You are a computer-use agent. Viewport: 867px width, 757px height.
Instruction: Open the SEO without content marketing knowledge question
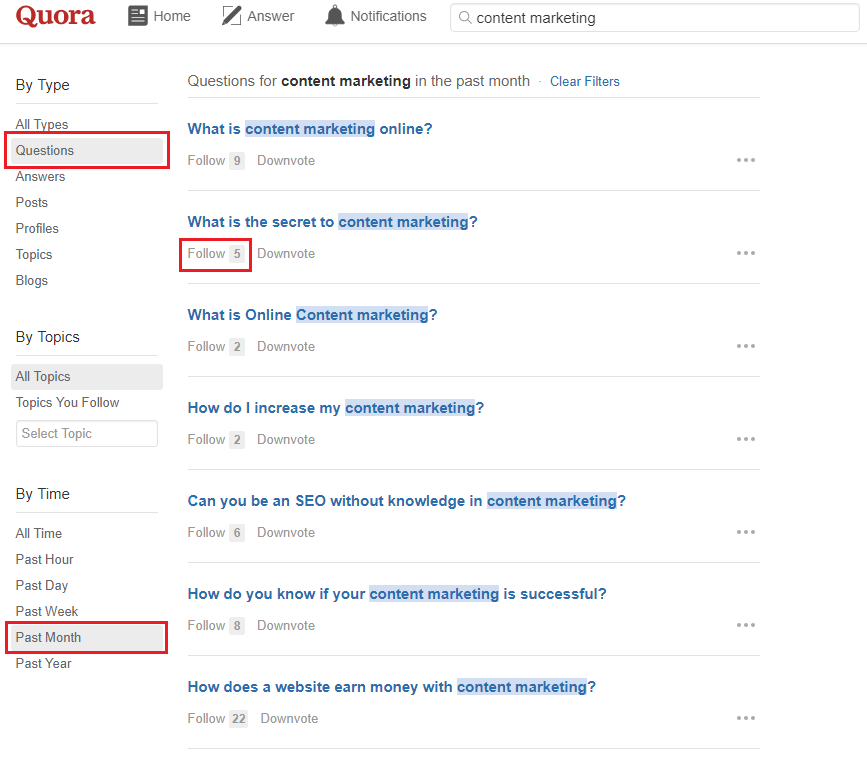pyautogui.click(x=406, y=500)
